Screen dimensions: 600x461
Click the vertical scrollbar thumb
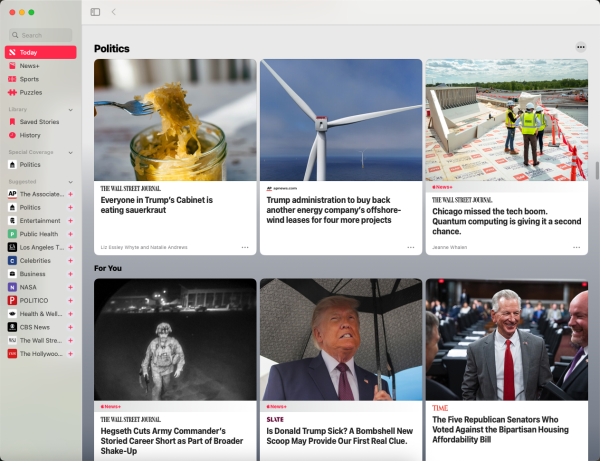(597, 170)
